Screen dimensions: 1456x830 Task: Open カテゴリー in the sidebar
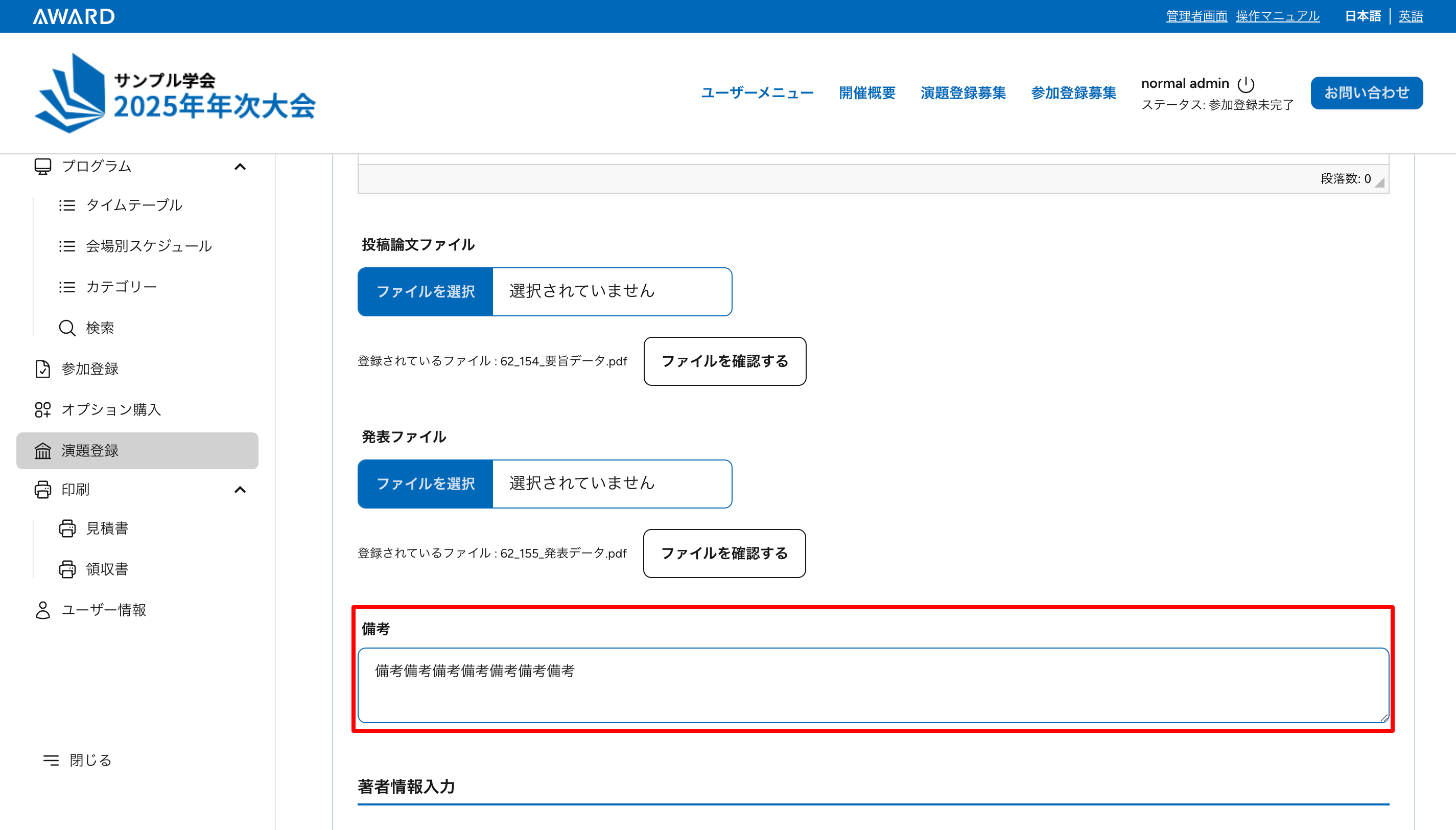[x=122, y=287]
